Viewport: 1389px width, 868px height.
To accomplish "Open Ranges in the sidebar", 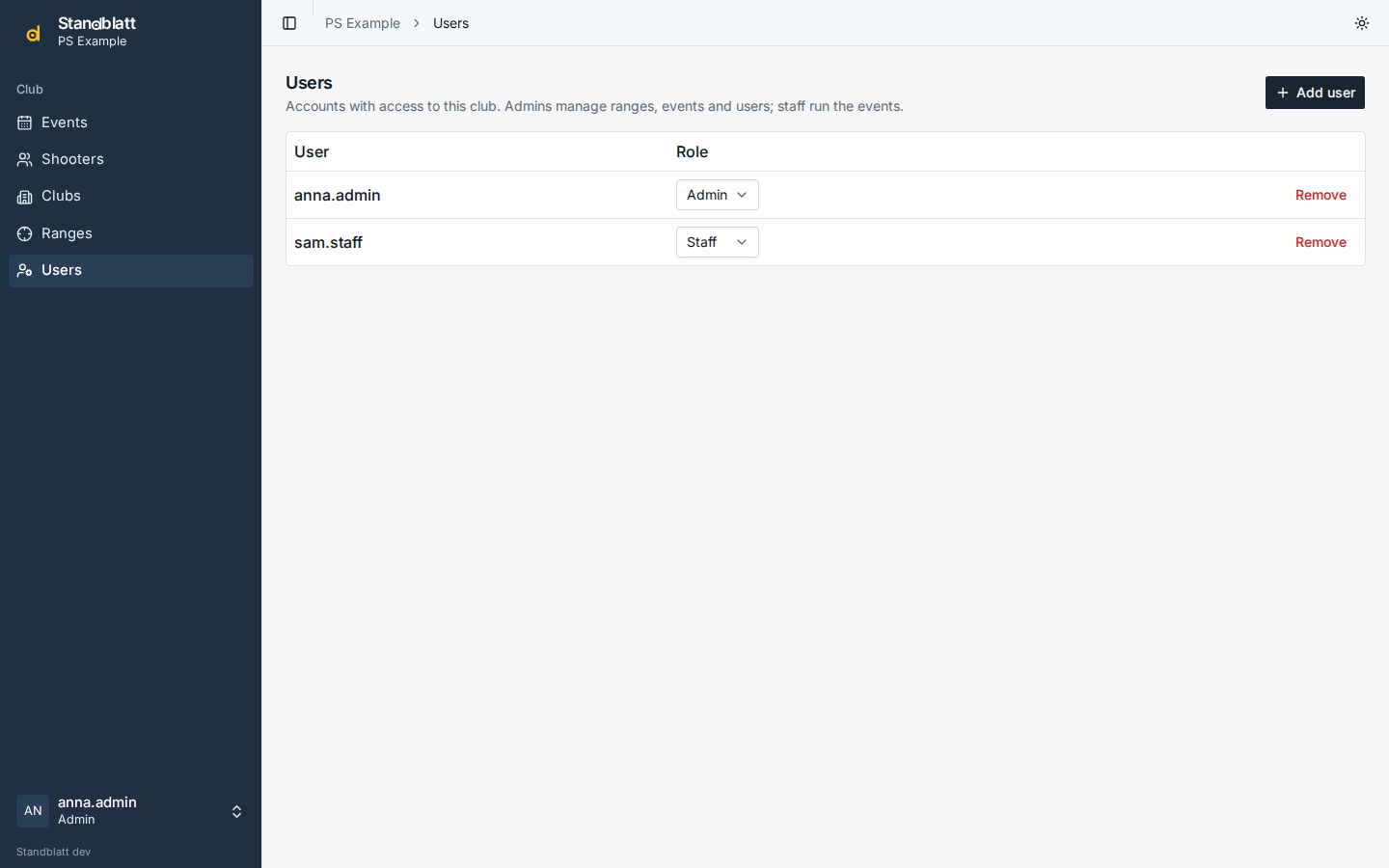I will click(x=131, y=233).
